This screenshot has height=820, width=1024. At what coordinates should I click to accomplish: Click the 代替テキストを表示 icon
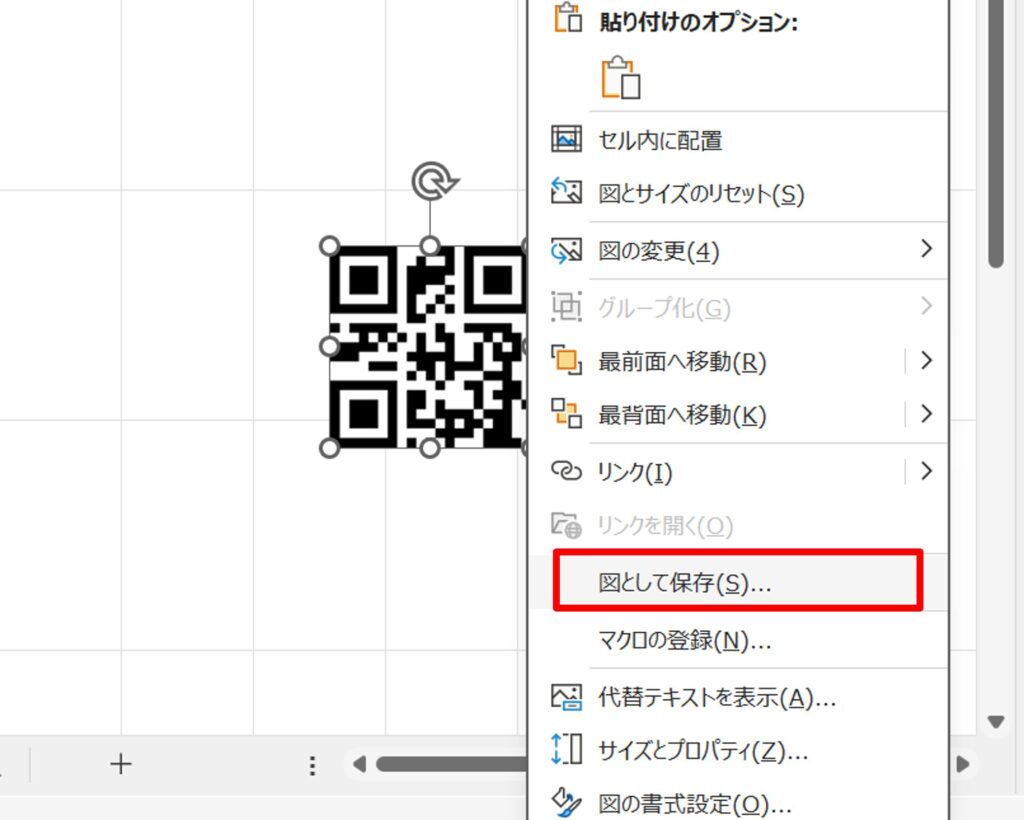[566, 697]
